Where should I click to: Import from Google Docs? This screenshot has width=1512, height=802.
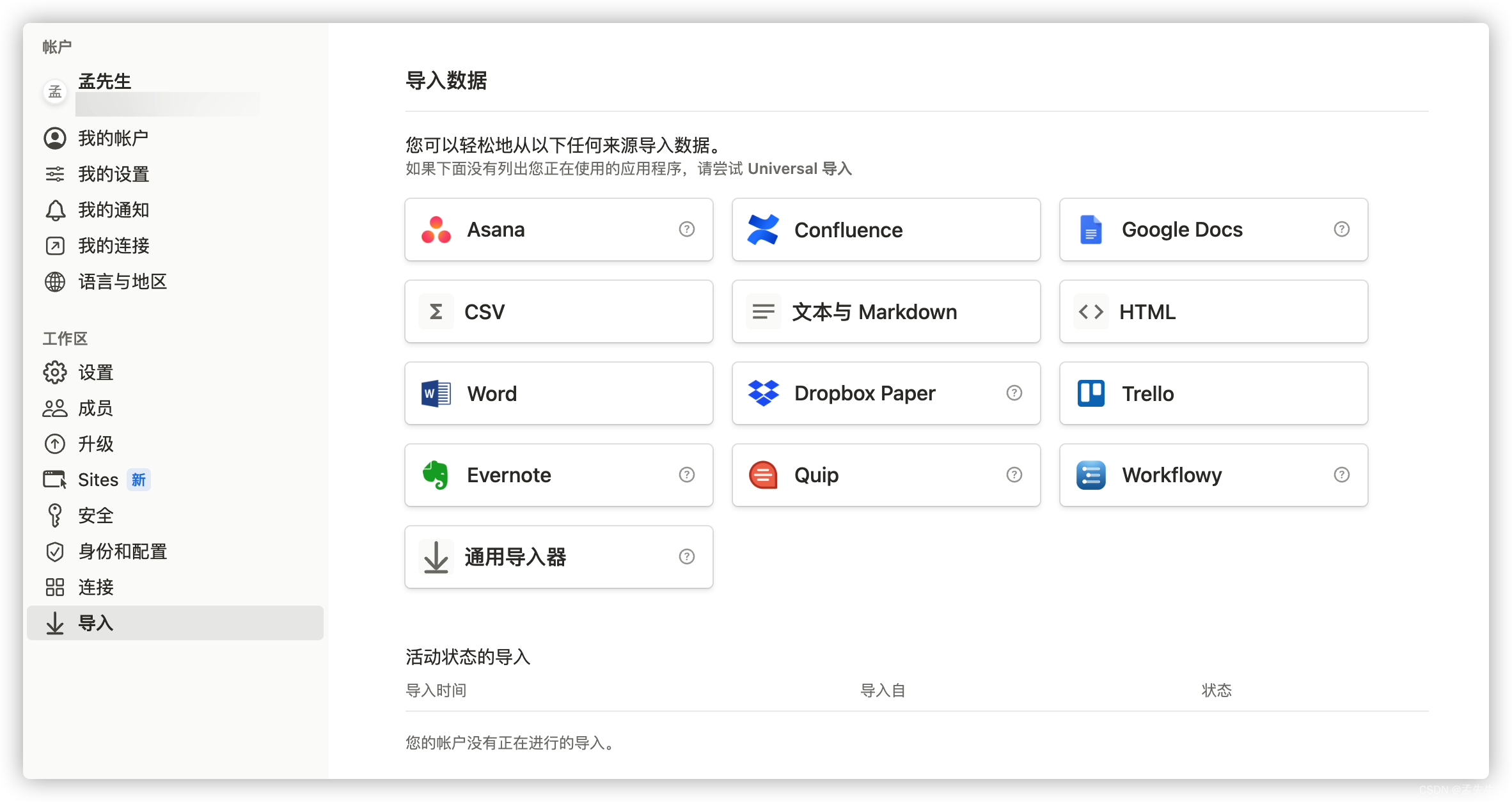(x=1214, y=230)
